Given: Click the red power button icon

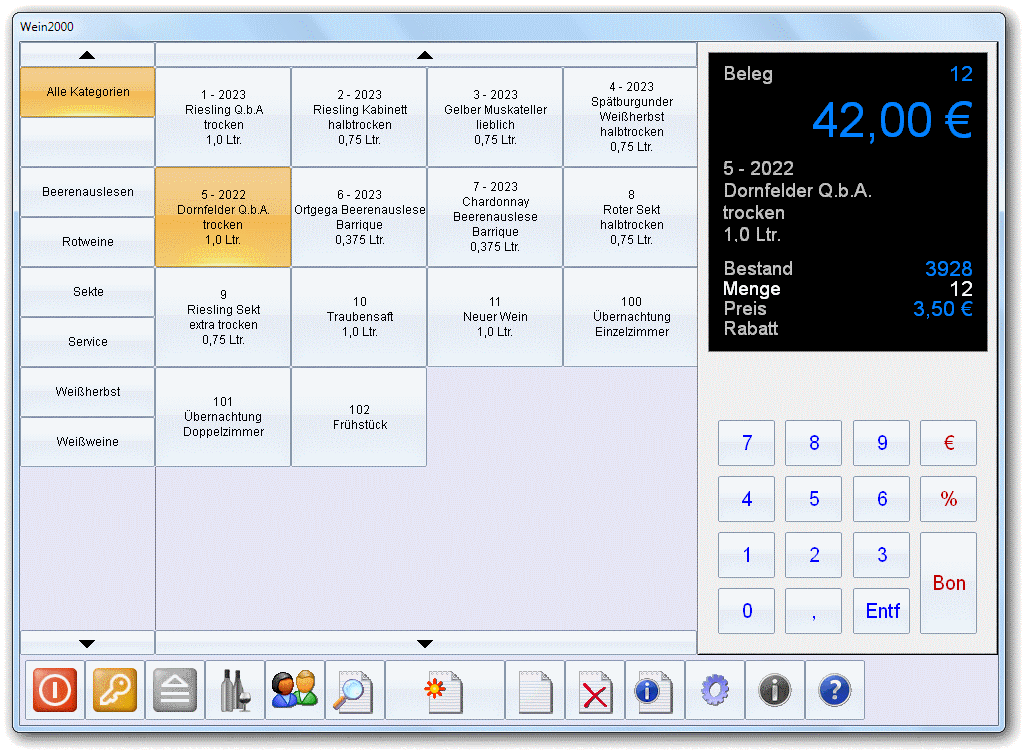Looking at the screenshot, I should [54, 690].
